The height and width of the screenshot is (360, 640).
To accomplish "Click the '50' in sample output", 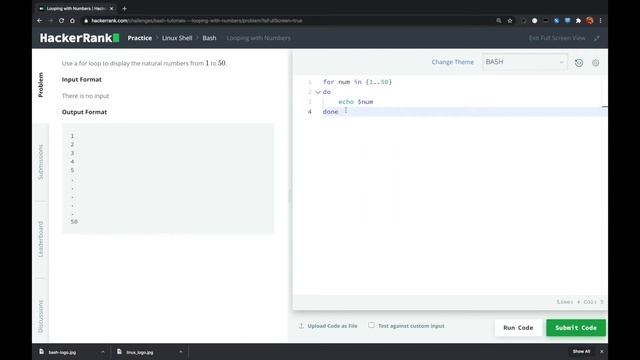I will point(74,222).
